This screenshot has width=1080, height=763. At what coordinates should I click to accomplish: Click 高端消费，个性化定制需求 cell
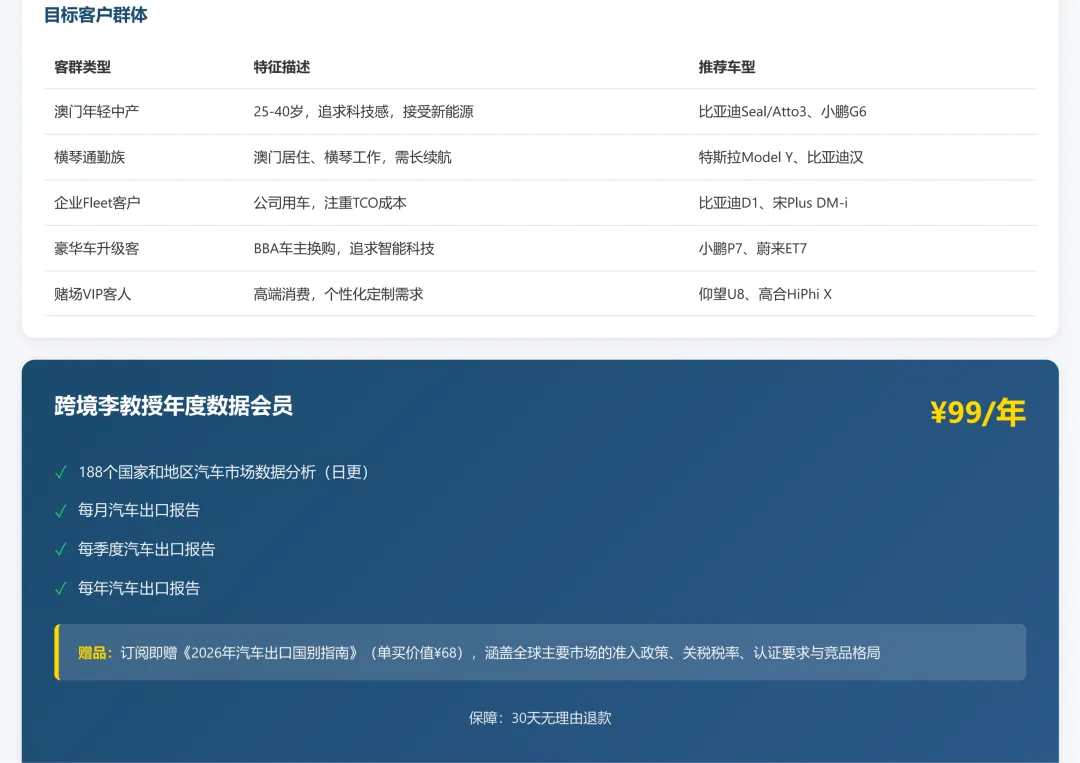(x=338, y=294)
